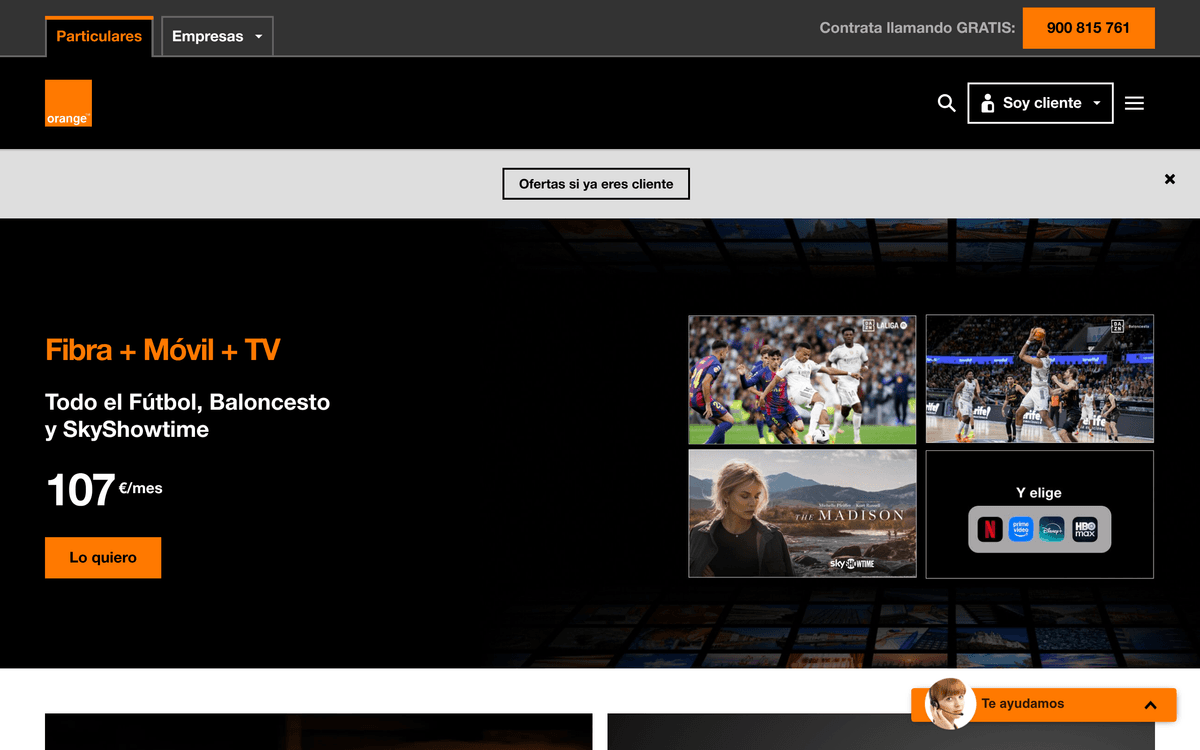The height and width of the screenshot is (750, 1200).
Task: Click Ofertas si ya eres cliente
Action: pyautogui.click(x=596, y=184)
